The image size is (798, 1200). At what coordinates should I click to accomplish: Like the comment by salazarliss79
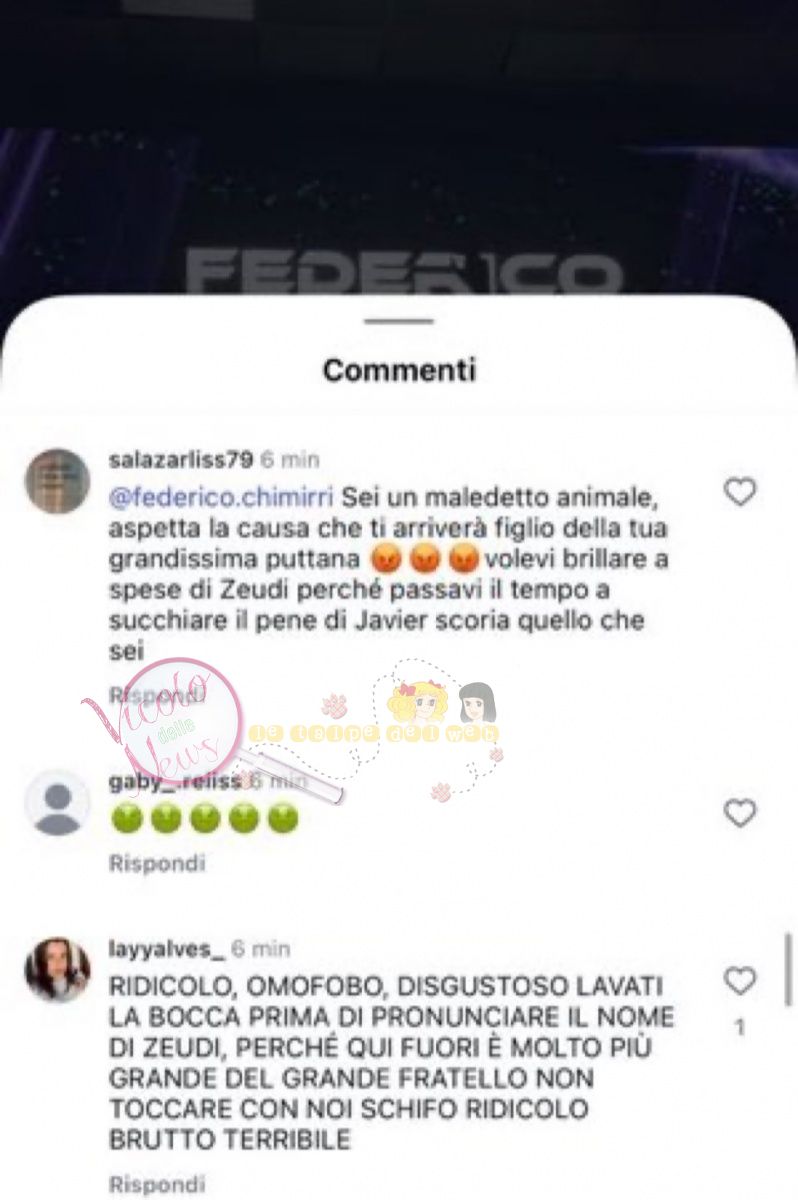tap(739, 492)
